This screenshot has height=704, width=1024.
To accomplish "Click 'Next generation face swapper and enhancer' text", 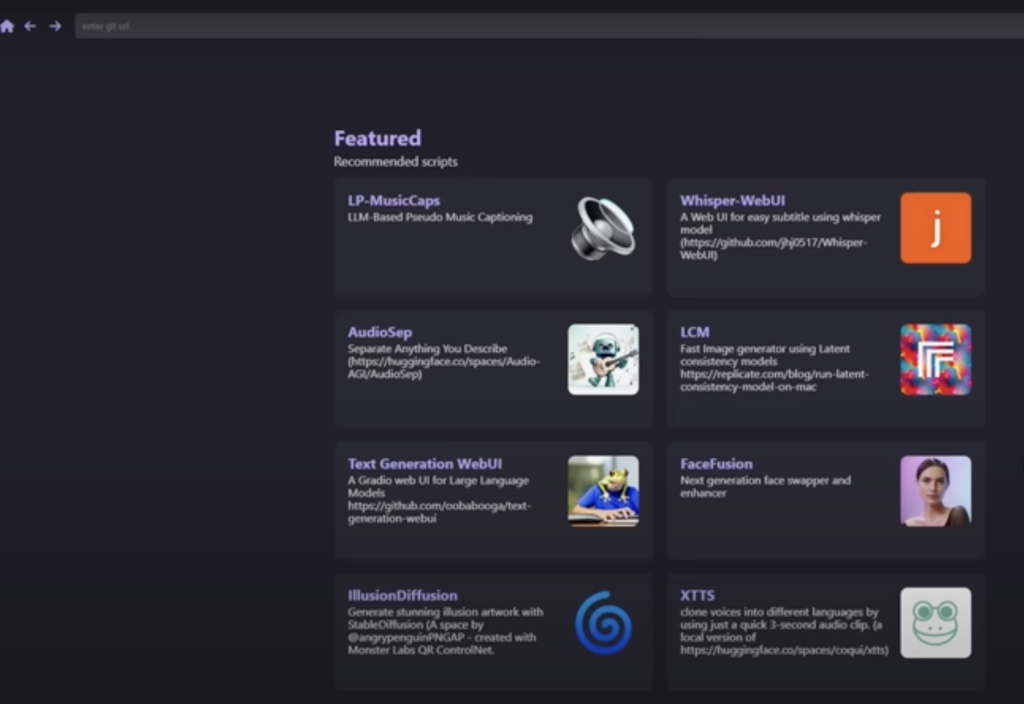I will (x=765, y=487).
